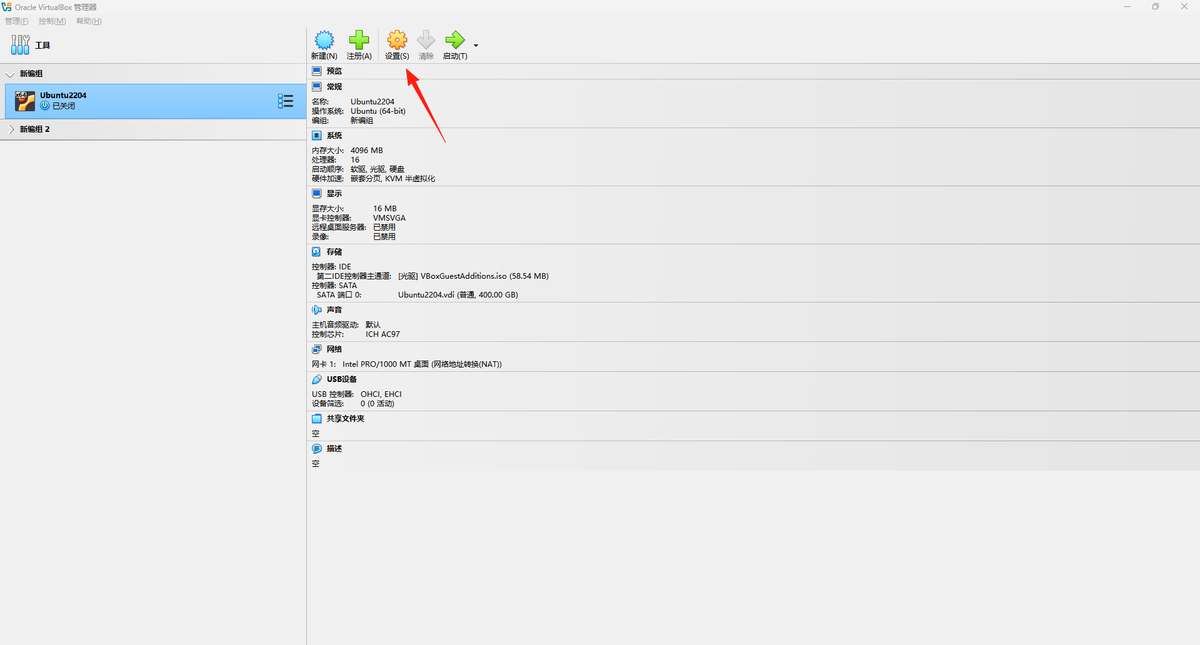Image resolution: width=1200 pixels, height=645 pixels.
Task: Click the Audio (声音) section speaker icon
Action: (x=317, y=310)
